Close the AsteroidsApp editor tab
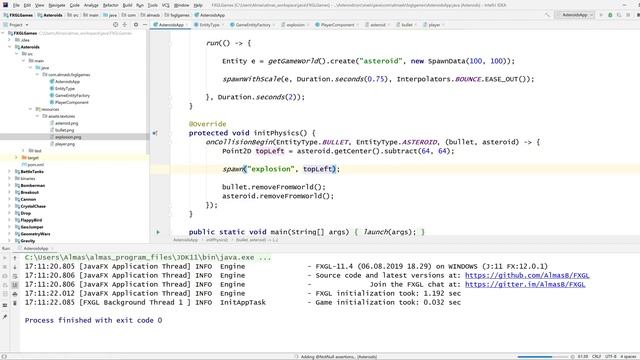The height and width of the screenshot is (360, 640). [x=187, y=25]
